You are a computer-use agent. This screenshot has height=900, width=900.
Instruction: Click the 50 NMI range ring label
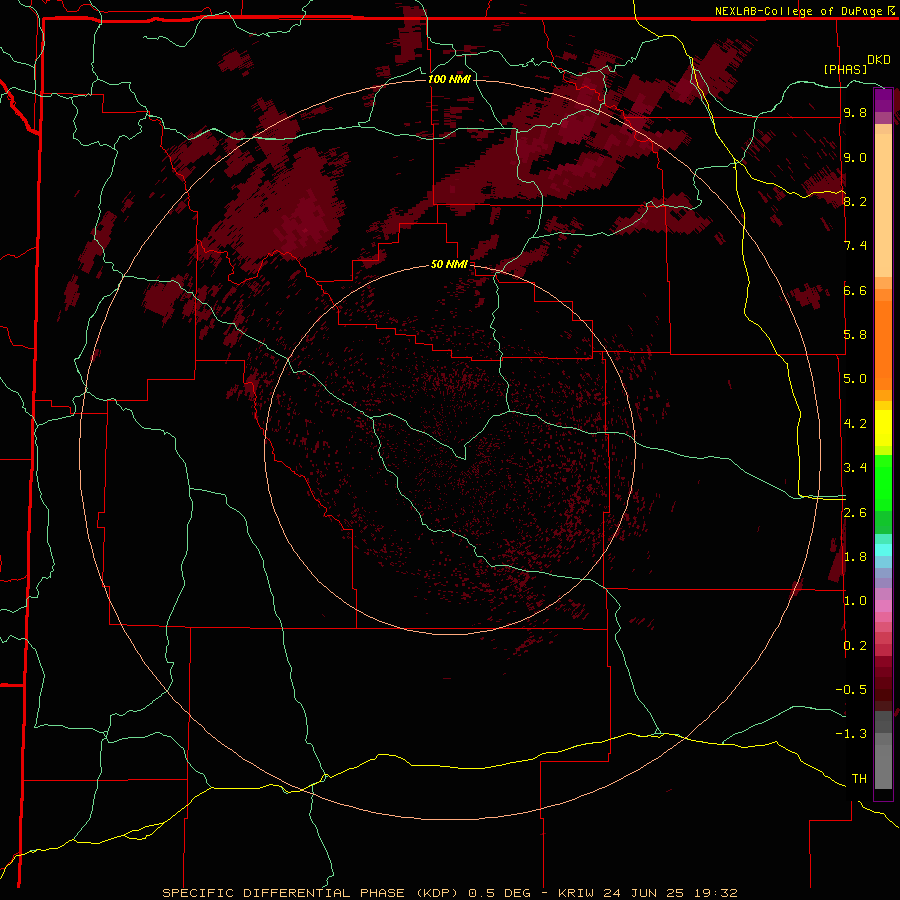(x=449, y=265)
